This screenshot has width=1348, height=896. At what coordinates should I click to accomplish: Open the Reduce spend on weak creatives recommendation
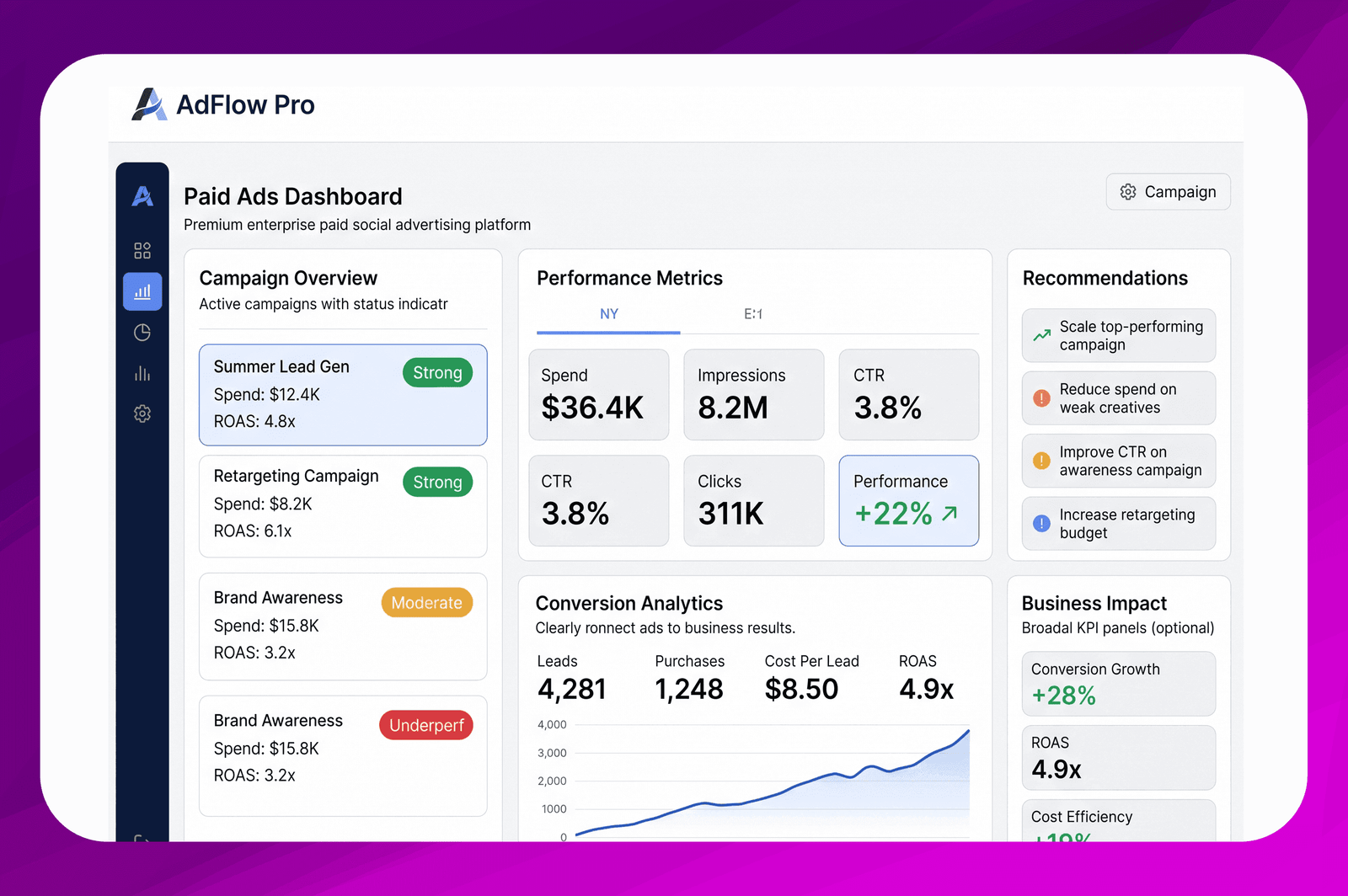point(1119,398)
